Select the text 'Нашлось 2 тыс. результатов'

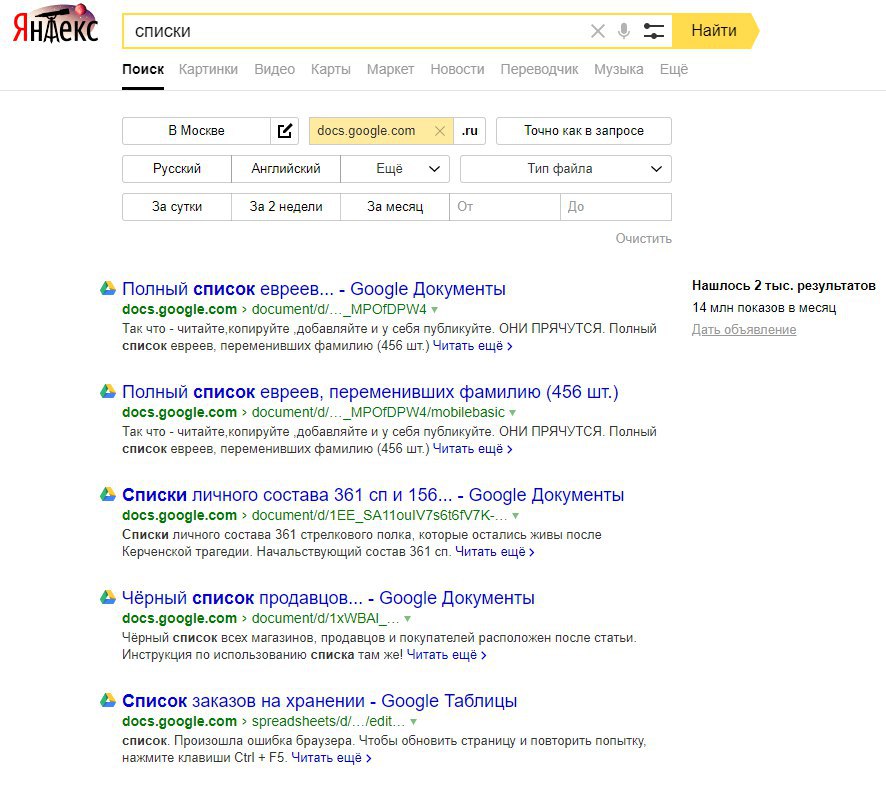(784, 286)
